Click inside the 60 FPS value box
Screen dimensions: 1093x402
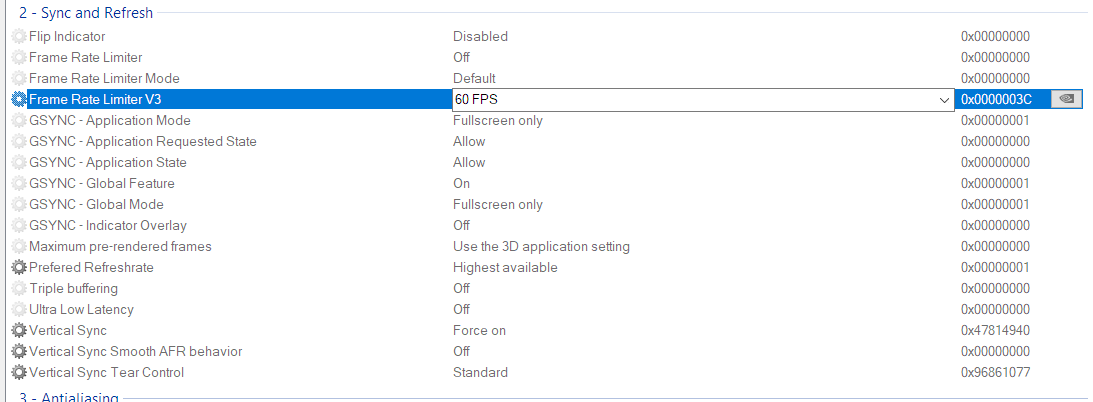690,100
